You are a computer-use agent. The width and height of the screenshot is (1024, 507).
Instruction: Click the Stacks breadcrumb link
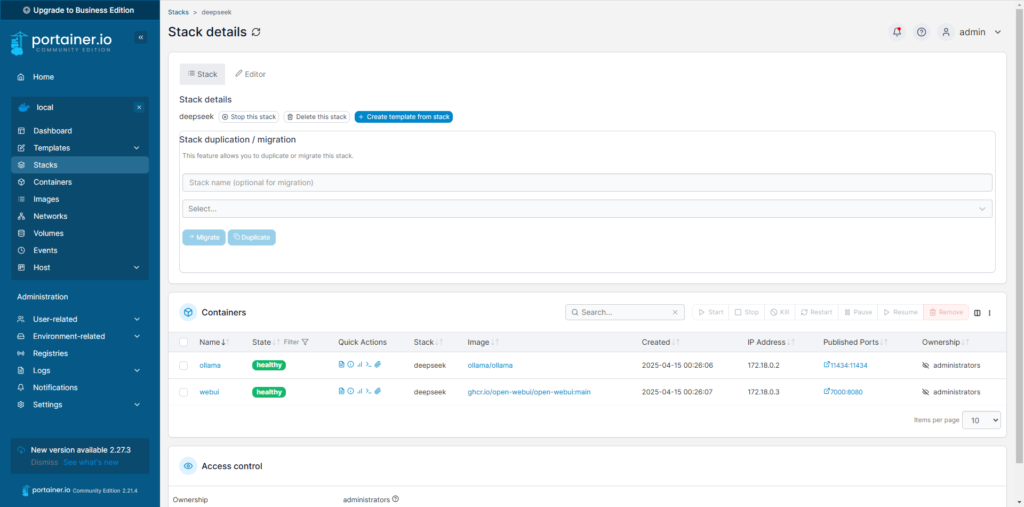(178, 12)
